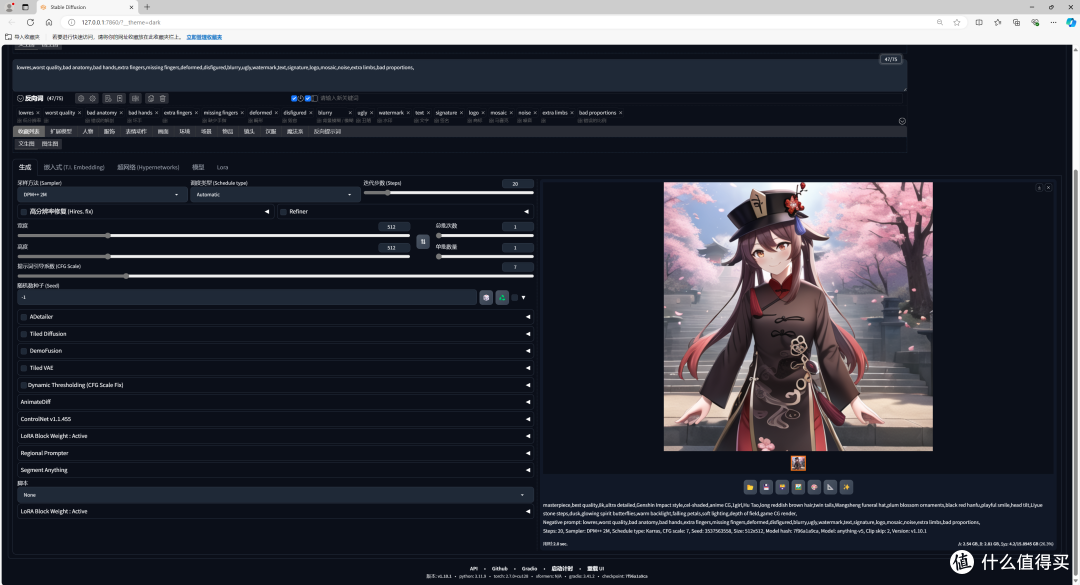The width and height of the screenshot is (1080, 585).
Task: Click the trash icon in the negative prompt toolbar
Action: coord(163,99)
